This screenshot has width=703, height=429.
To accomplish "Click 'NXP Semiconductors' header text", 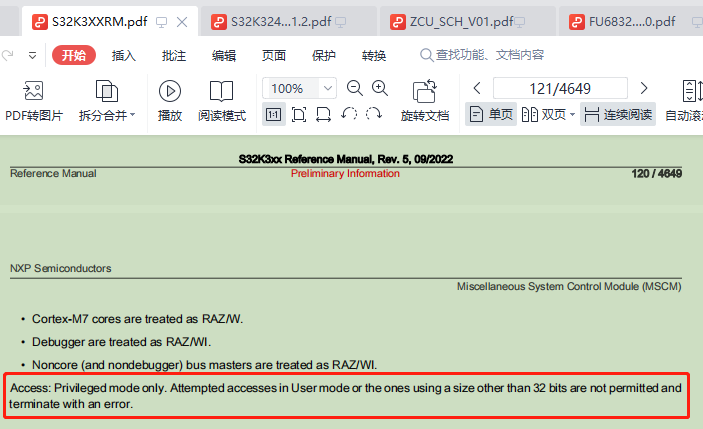I will click(61, 268).
